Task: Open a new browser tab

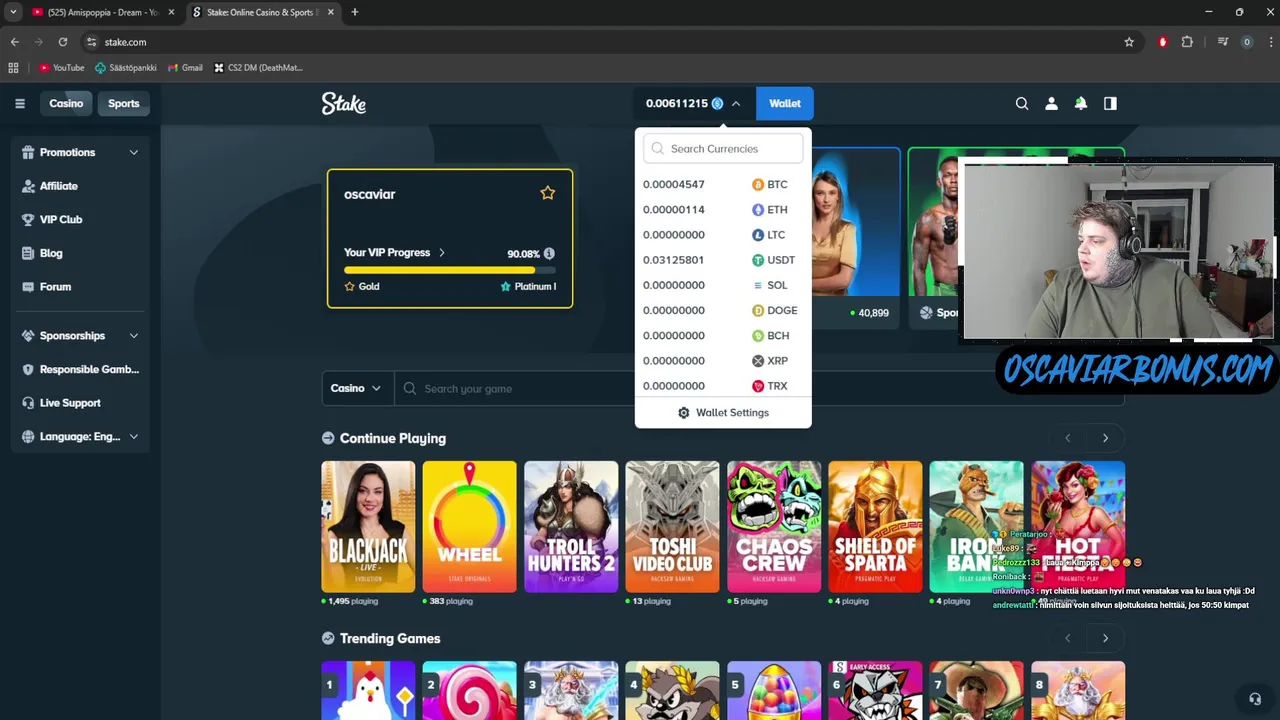Action: point(355,12)
